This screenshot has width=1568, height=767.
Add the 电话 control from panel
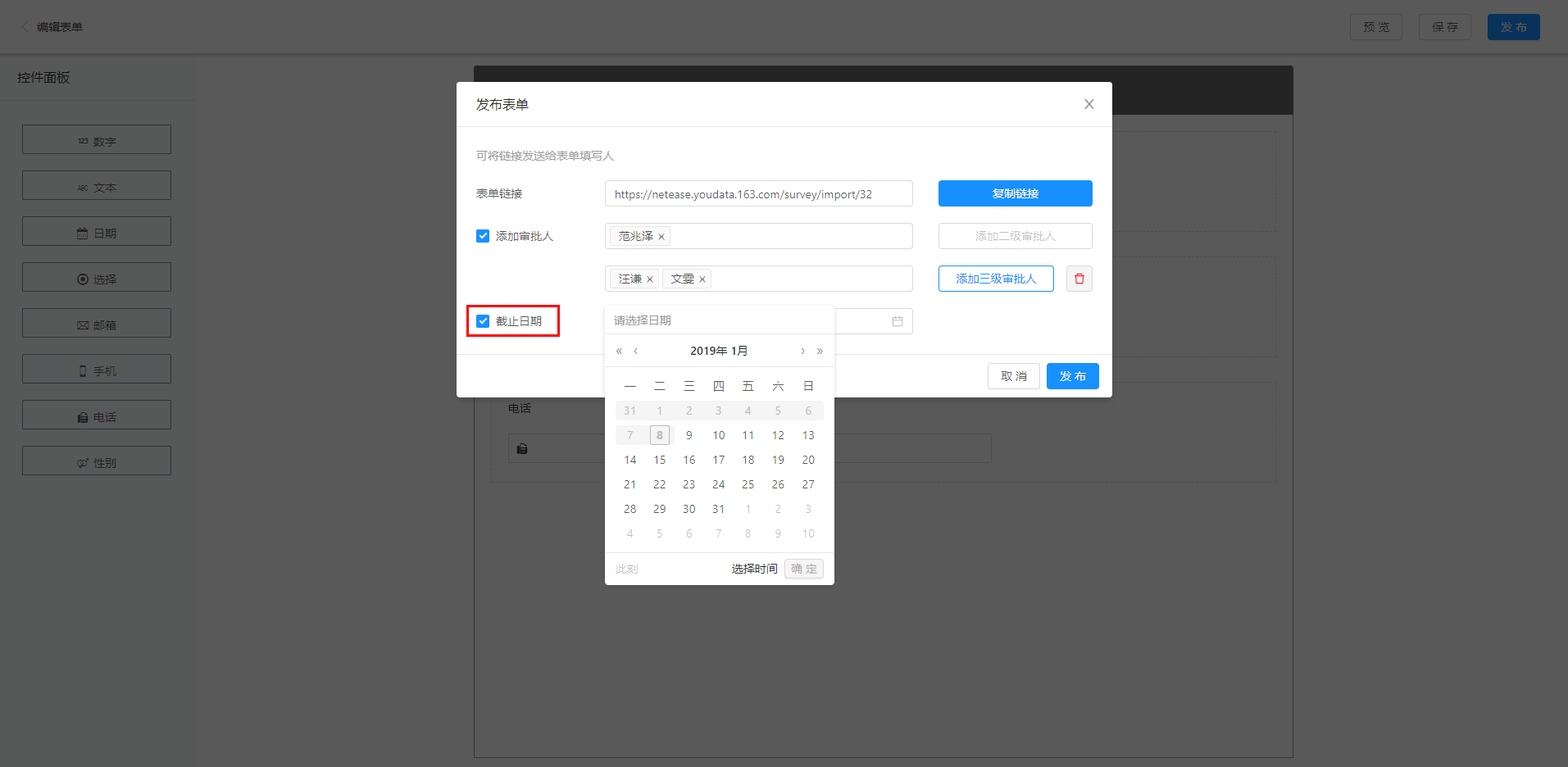point(97,415)
